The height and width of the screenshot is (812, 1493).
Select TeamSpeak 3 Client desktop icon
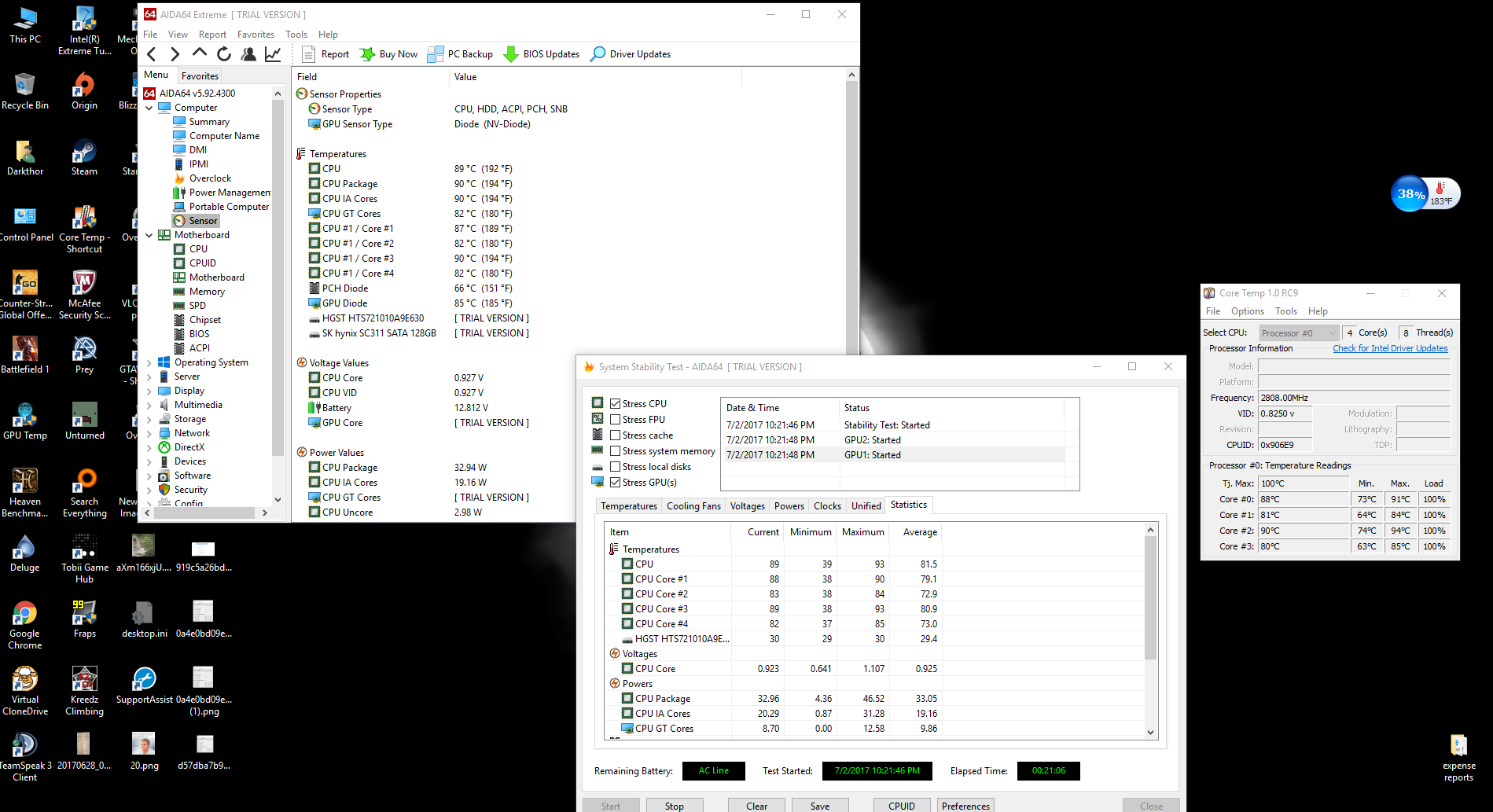[x=25, y=758]
